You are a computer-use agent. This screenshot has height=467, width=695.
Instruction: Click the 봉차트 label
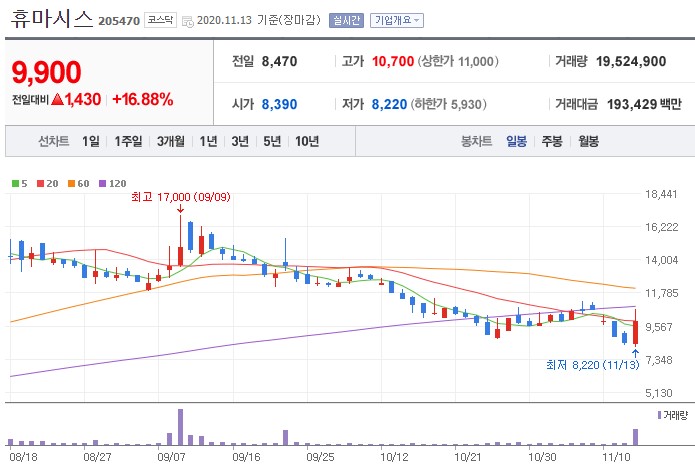pyautogui.click(x=476, y=141)
